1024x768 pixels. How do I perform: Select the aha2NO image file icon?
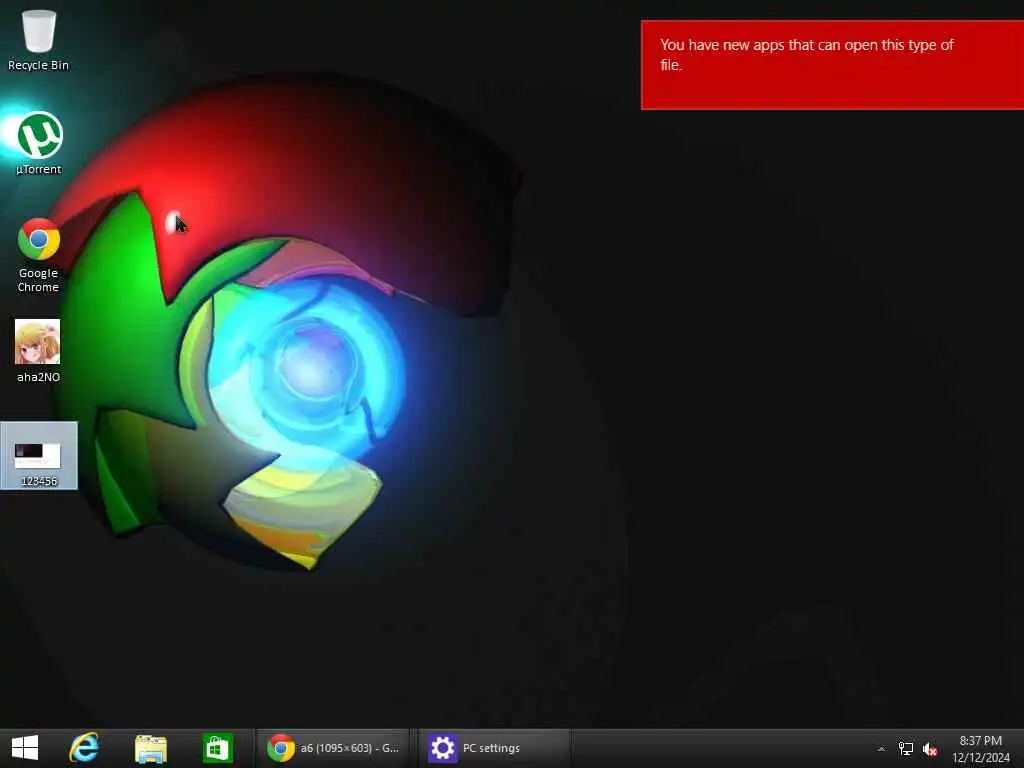coord(38,351)
